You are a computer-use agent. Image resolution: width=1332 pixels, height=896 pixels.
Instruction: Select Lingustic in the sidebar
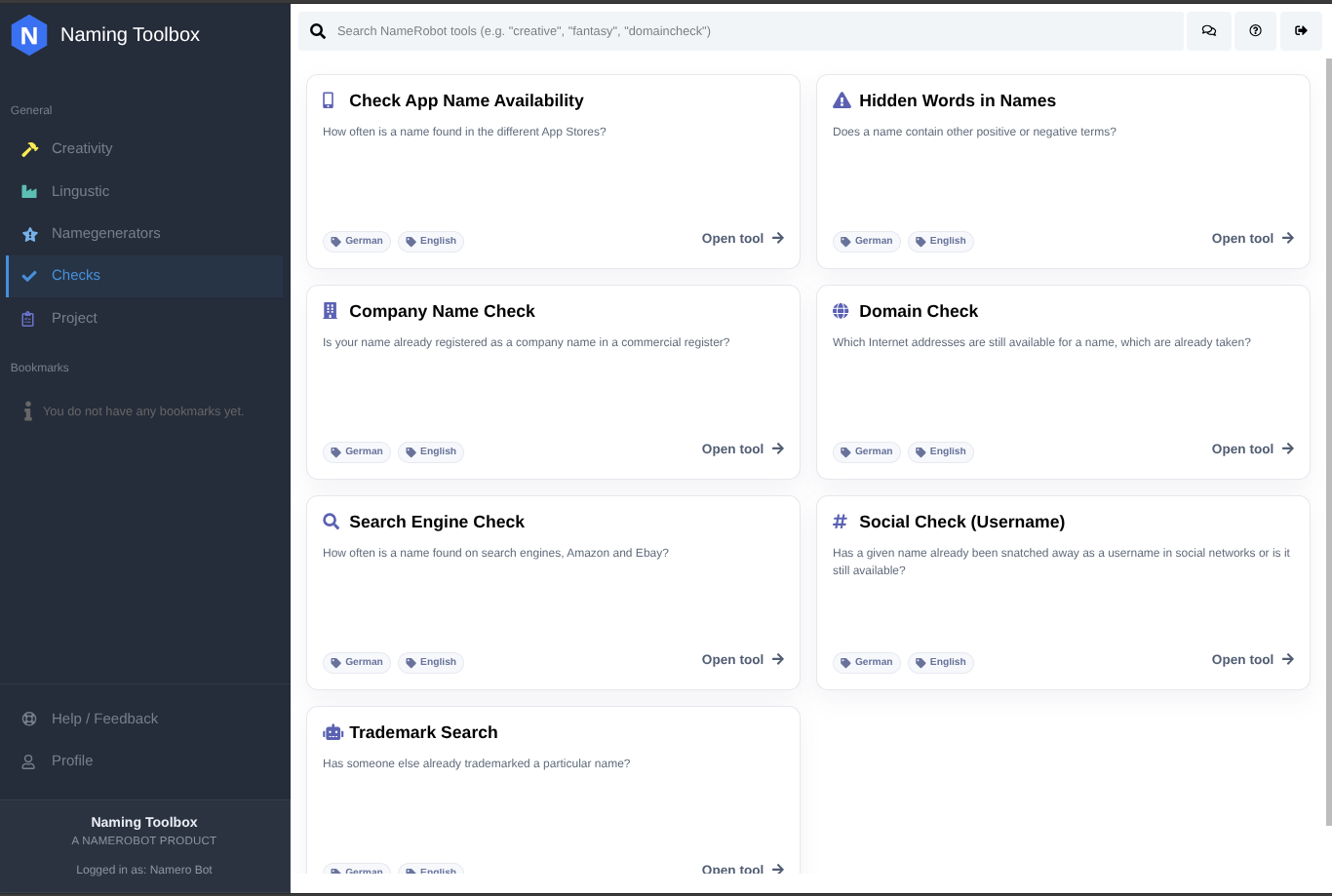(80, 191)
